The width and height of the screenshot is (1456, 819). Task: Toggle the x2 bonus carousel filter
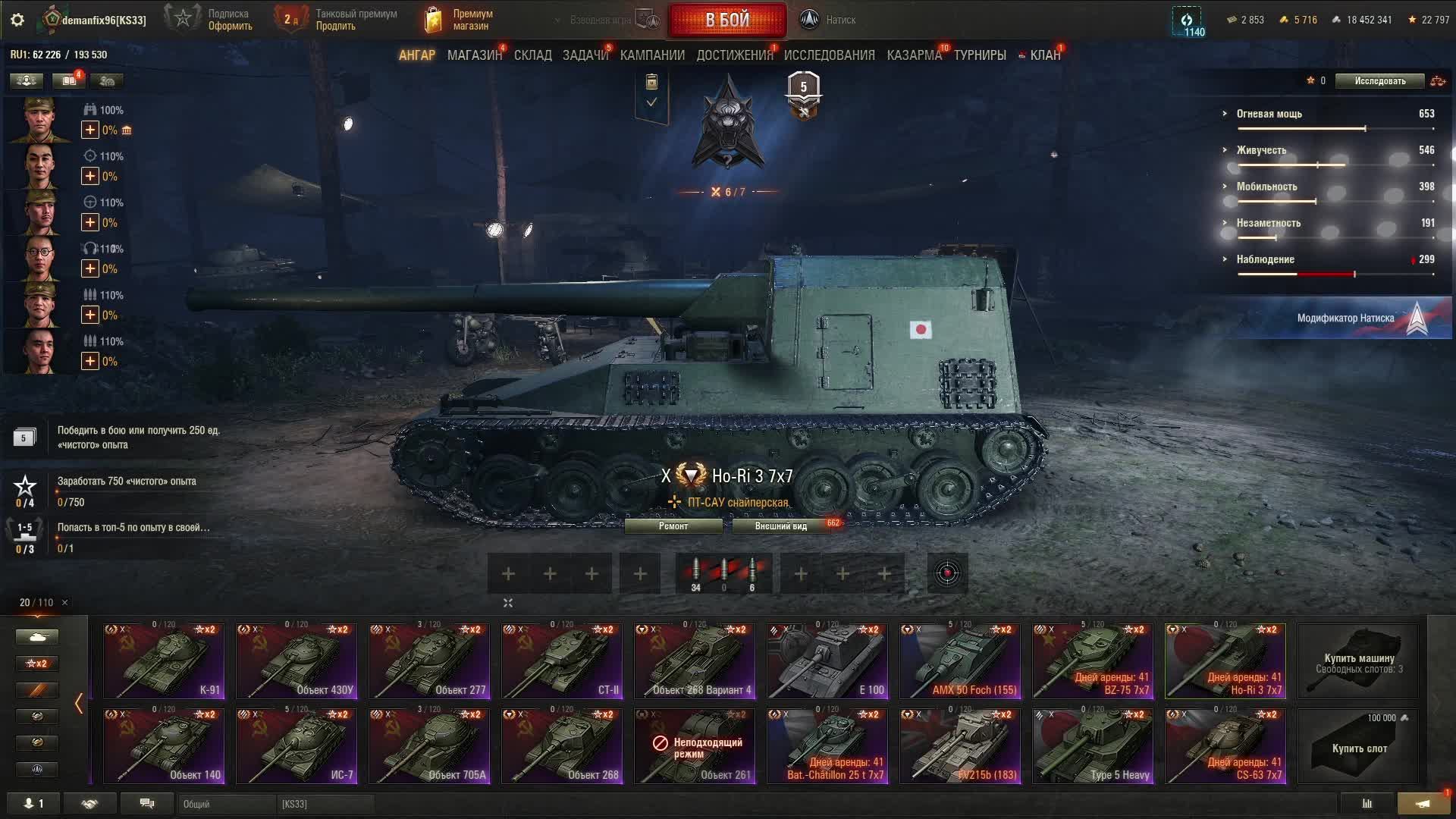tap(36, 664)
